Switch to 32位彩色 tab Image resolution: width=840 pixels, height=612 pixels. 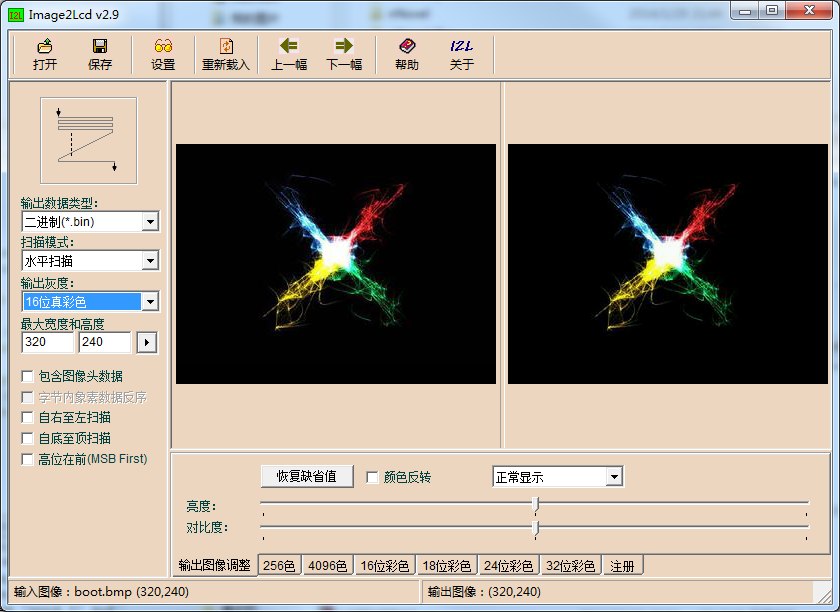point(571,565)
